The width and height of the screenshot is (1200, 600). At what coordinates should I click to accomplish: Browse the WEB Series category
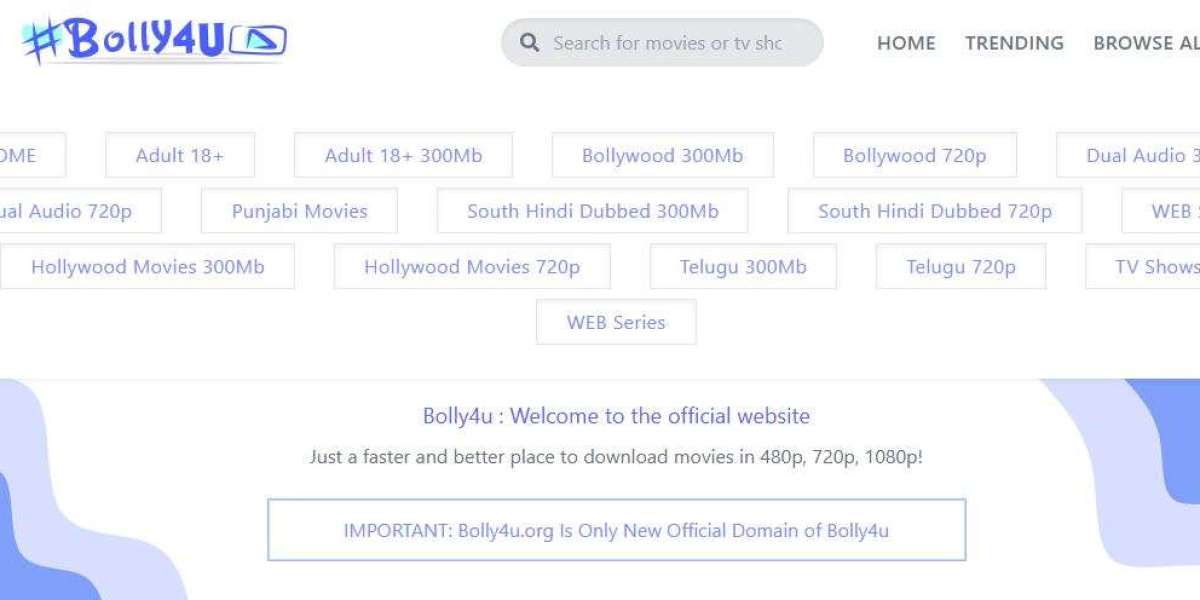tap(616, 322)
